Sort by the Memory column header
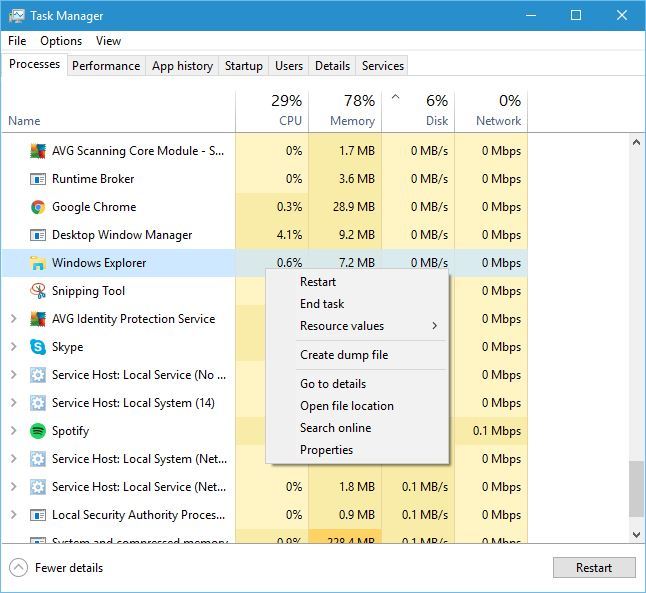 345,111
